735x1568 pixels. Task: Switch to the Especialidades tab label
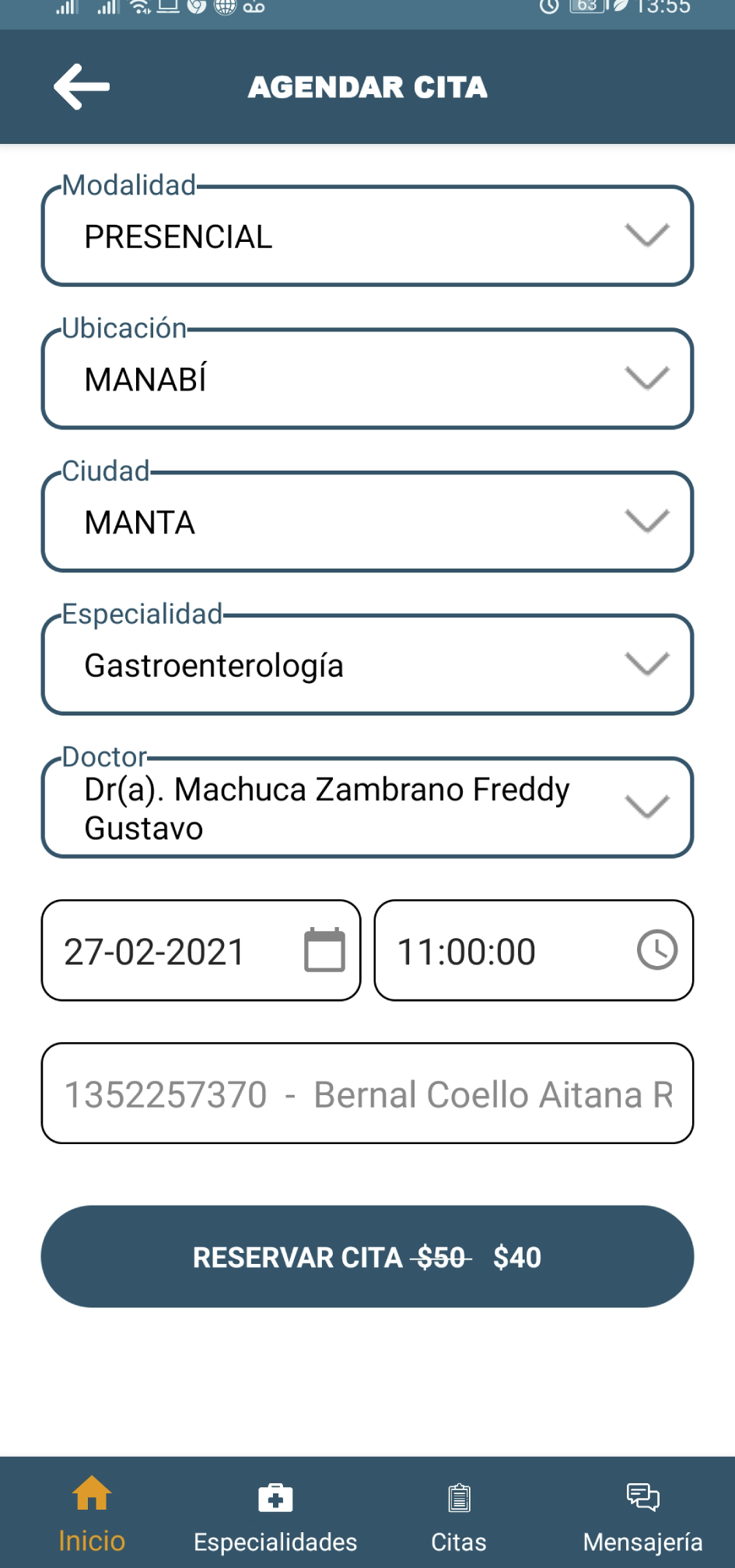click(x=275, y=1542)
